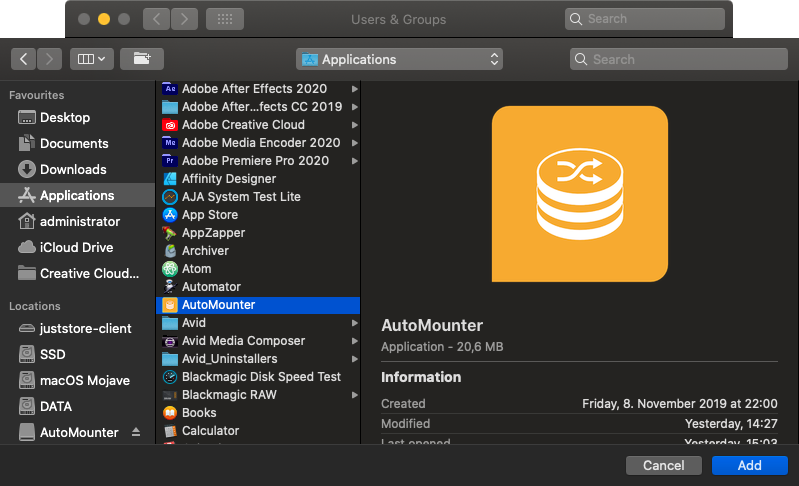This screenshot has width=799, height=486.
Task: Select the Avid folder row
Action: click(x=258, y=323)
